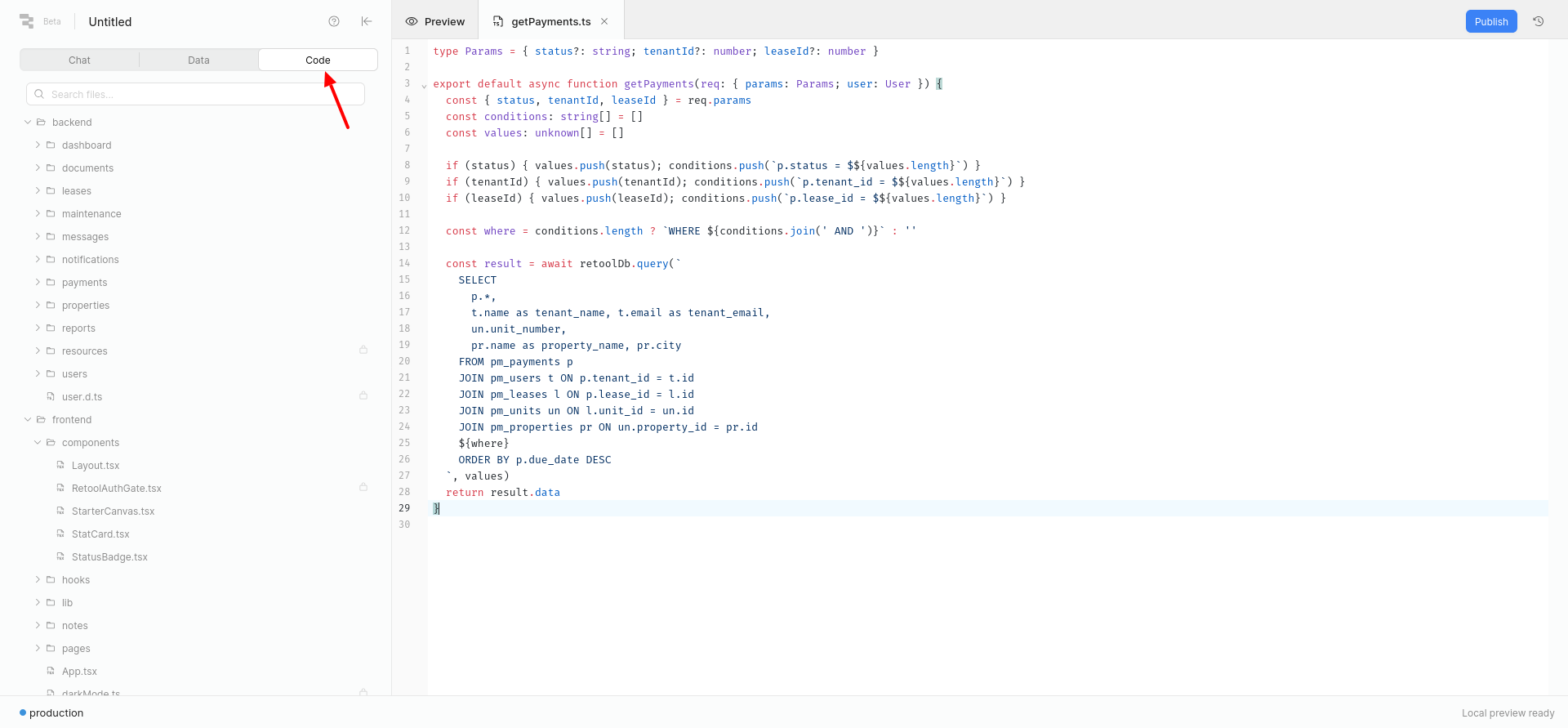
Task: Collapse the components folder chevron
Action: click(x=38, y=442)
